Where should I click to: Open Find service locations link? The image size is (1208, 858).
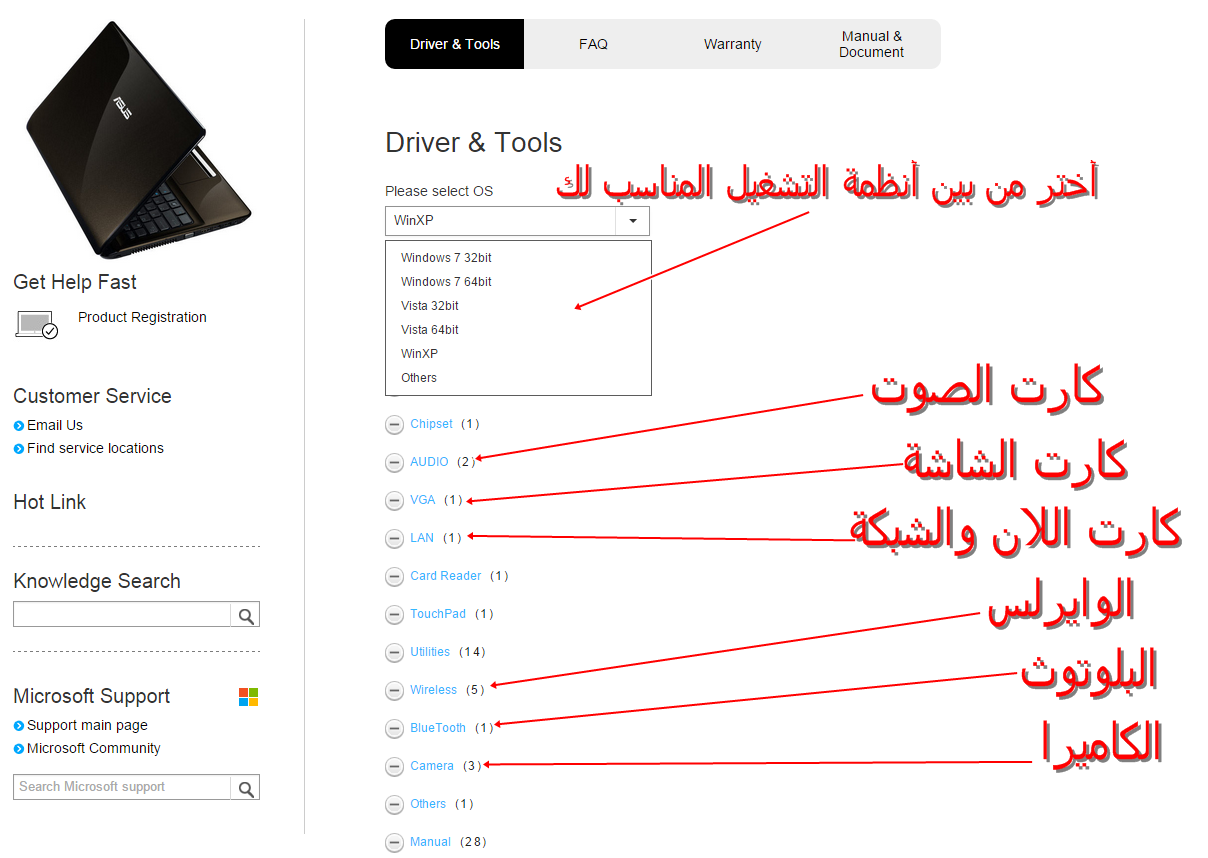coord(95,448)
